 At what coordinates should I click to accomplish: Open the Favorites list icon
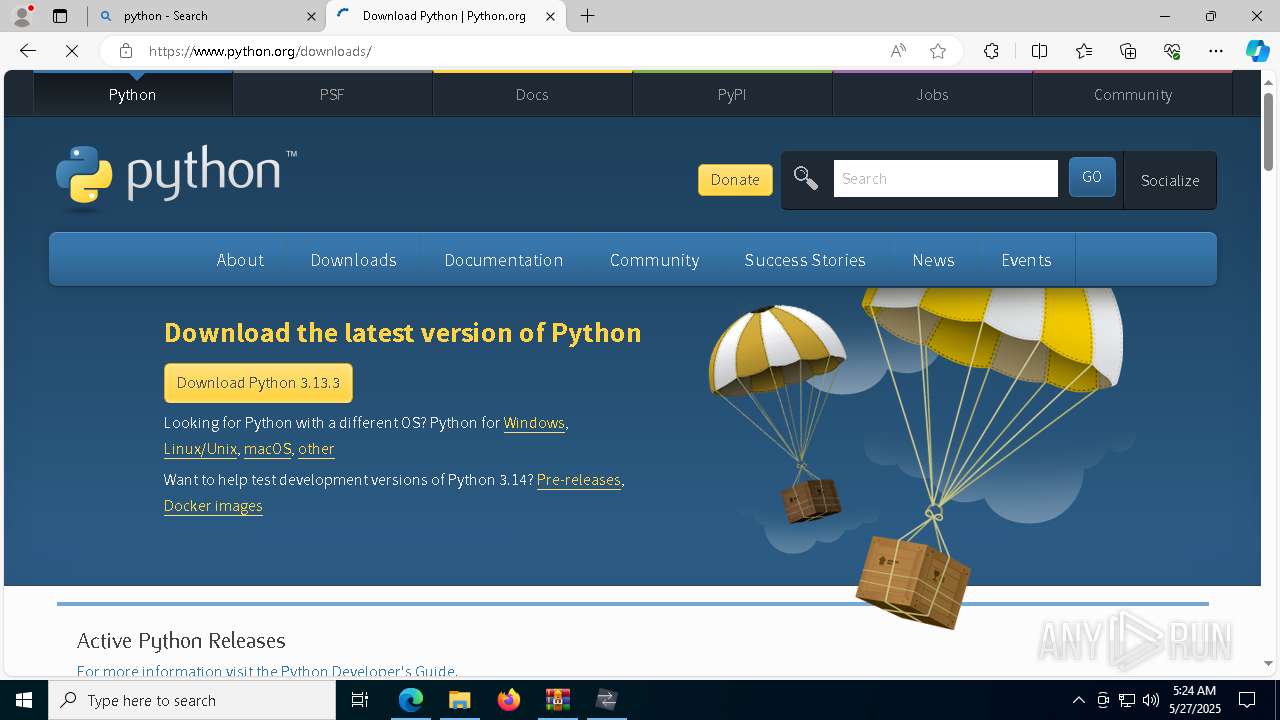[1084, 51]
